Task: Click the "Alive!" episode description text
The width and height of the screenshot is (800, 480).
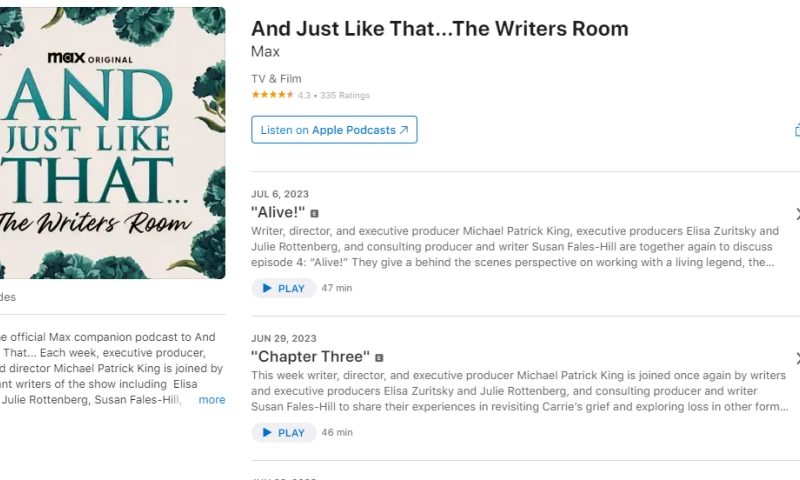Action: pyautogui.click(x=514, y=246)
